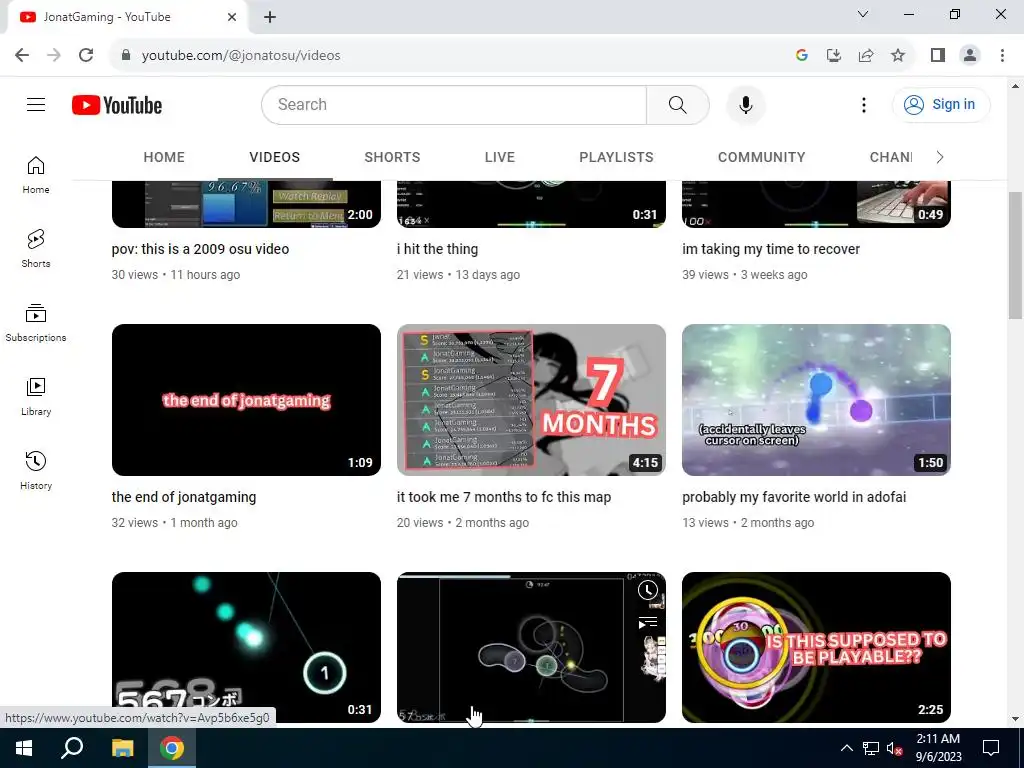Click the Sign in button
Viewport: 1024px width, 768px height.
tap(941, 104)
